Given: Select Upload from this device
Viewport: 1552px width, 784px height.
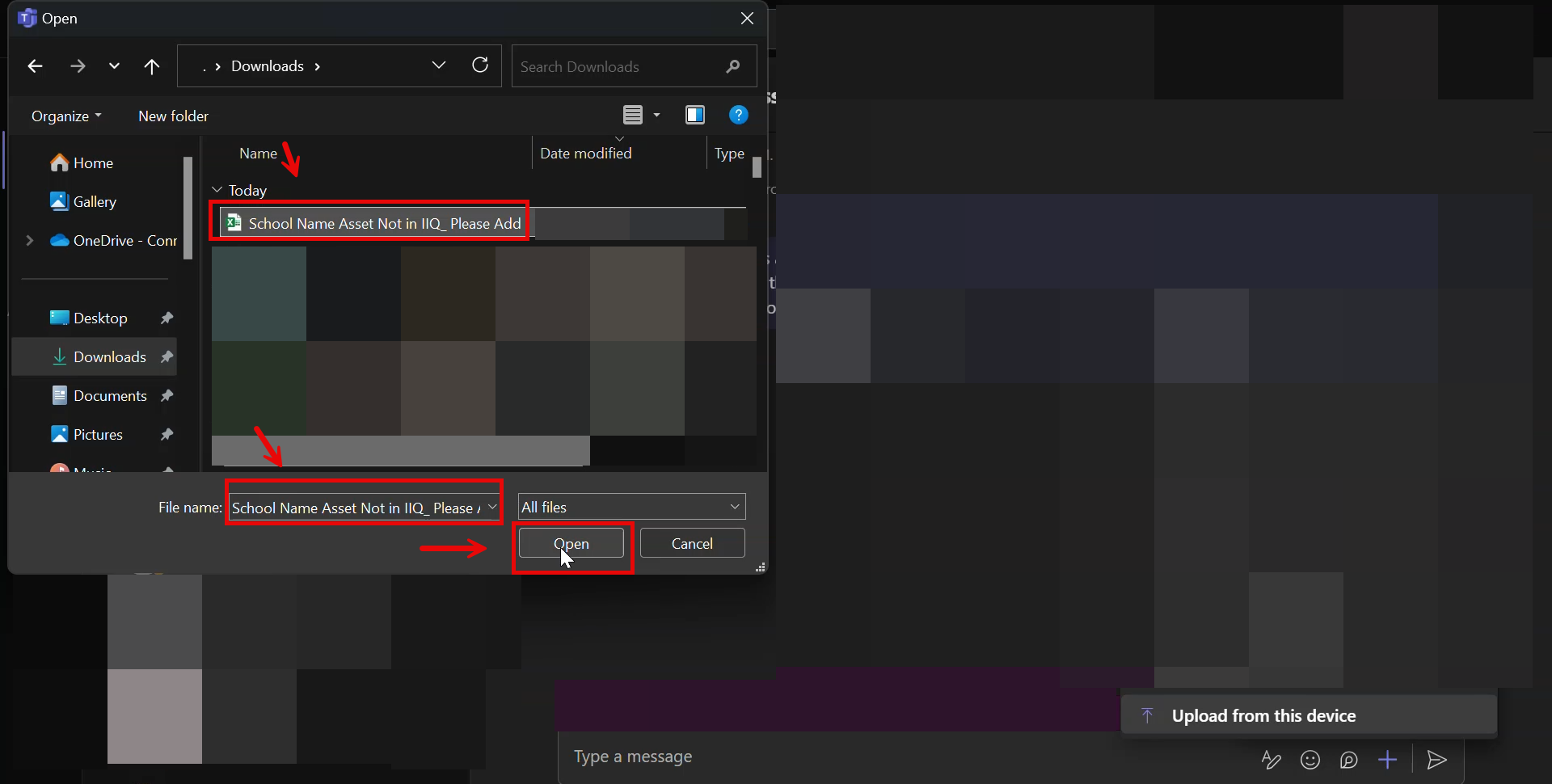Looking at the screenshot, I should (1263, 715).
